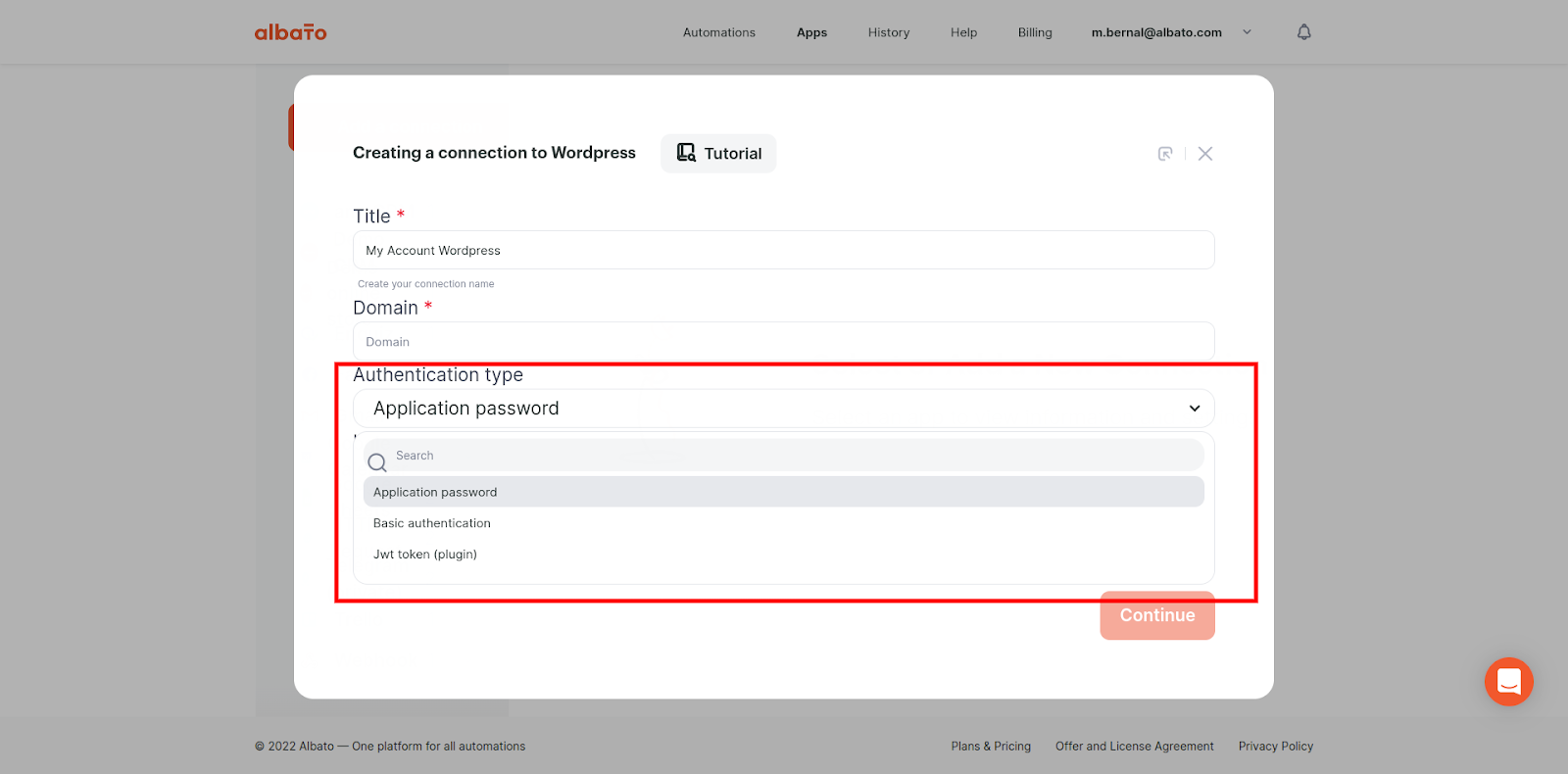The width and height of the screenshot is (1568, 774).
Task: Open the Apps menu item
Action: 811,32
